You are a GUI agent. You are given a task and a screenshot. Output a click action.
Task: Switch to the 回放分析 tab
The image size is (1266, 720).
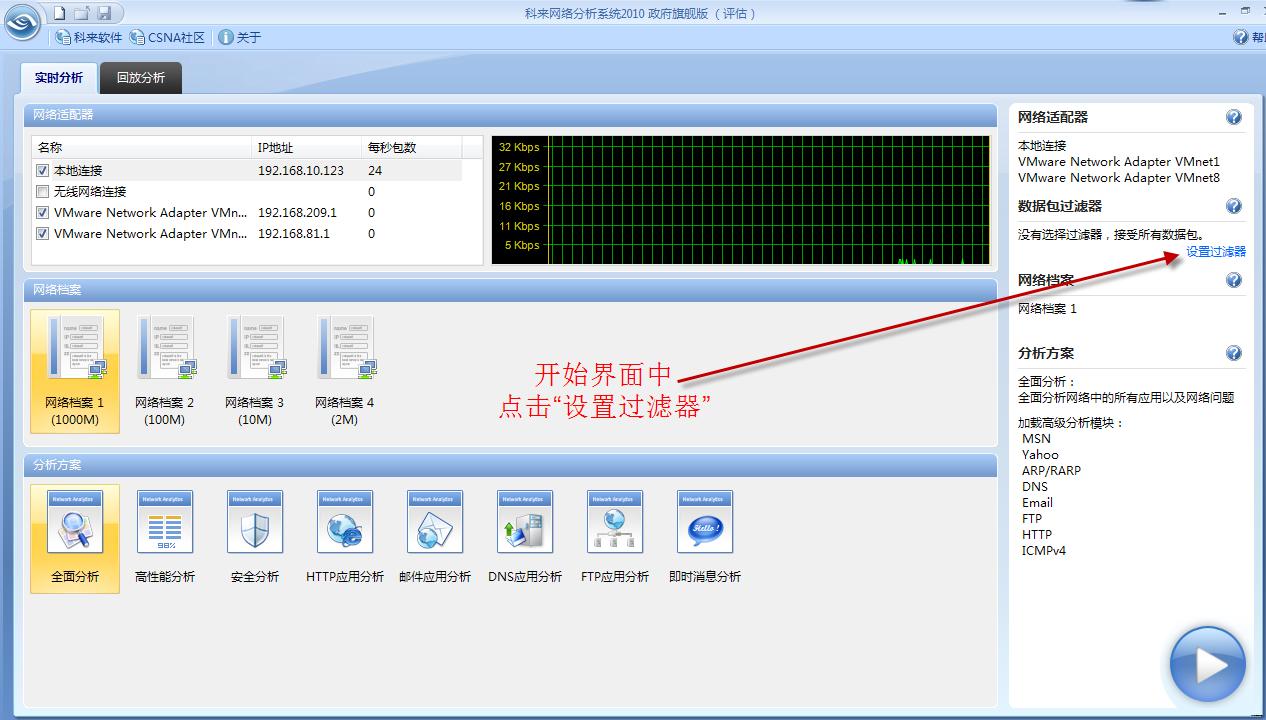(x=140, y=77)
